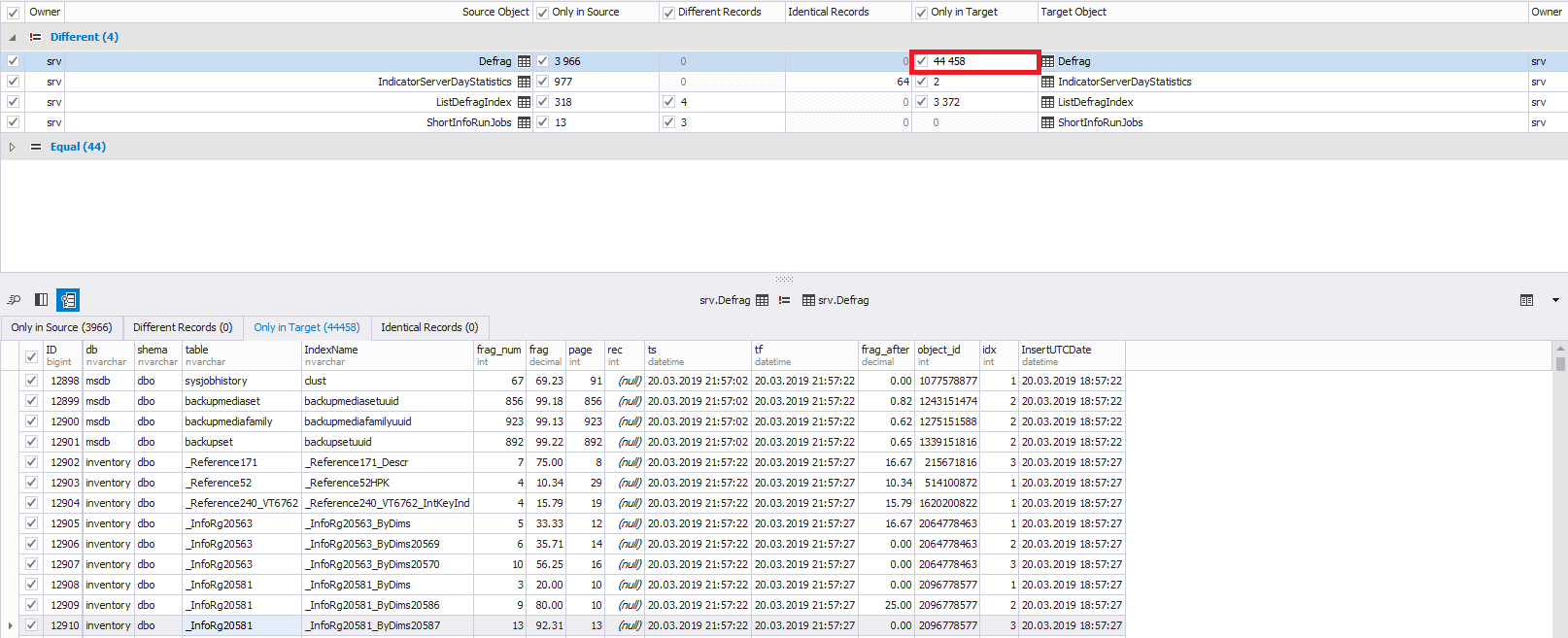Uncheck the IndicatorServerDayStatistics row checkbox
Viewport: 1568px width, 638px height.
13,81
